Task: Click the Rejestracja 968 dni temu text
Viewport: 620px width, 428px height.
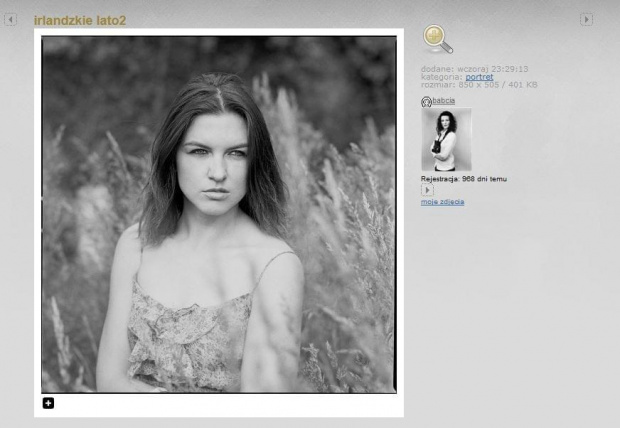Action: tap(463, 179)
